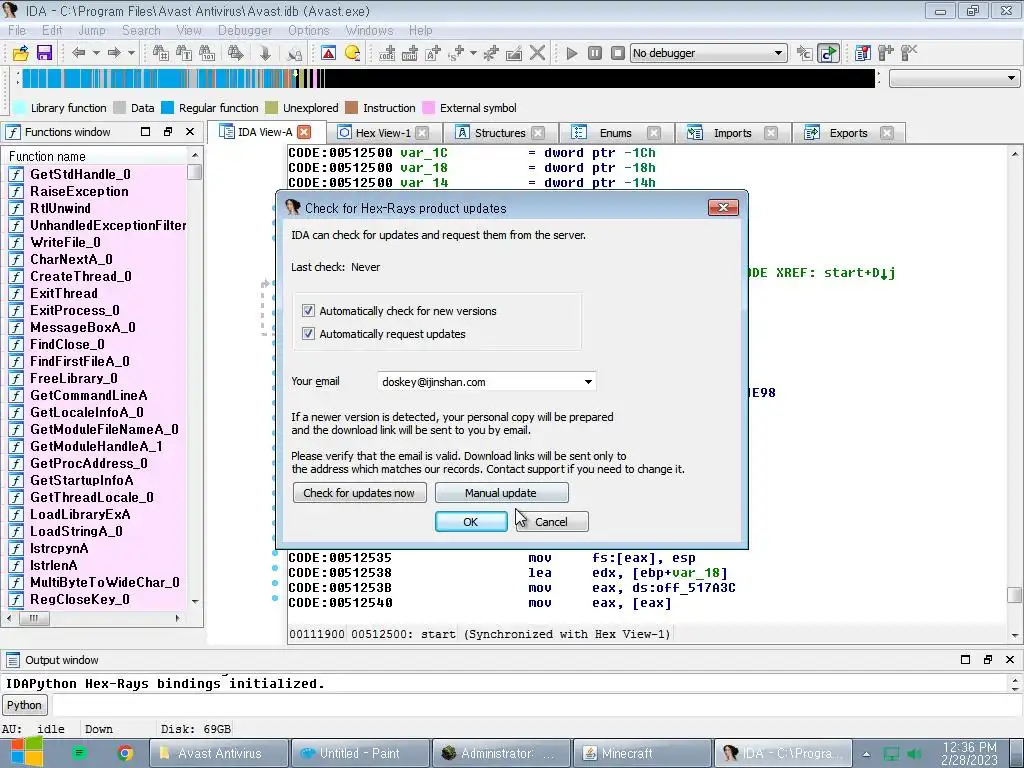
Task: Click the delete breakpoint X icon
Action: [909, 53]
